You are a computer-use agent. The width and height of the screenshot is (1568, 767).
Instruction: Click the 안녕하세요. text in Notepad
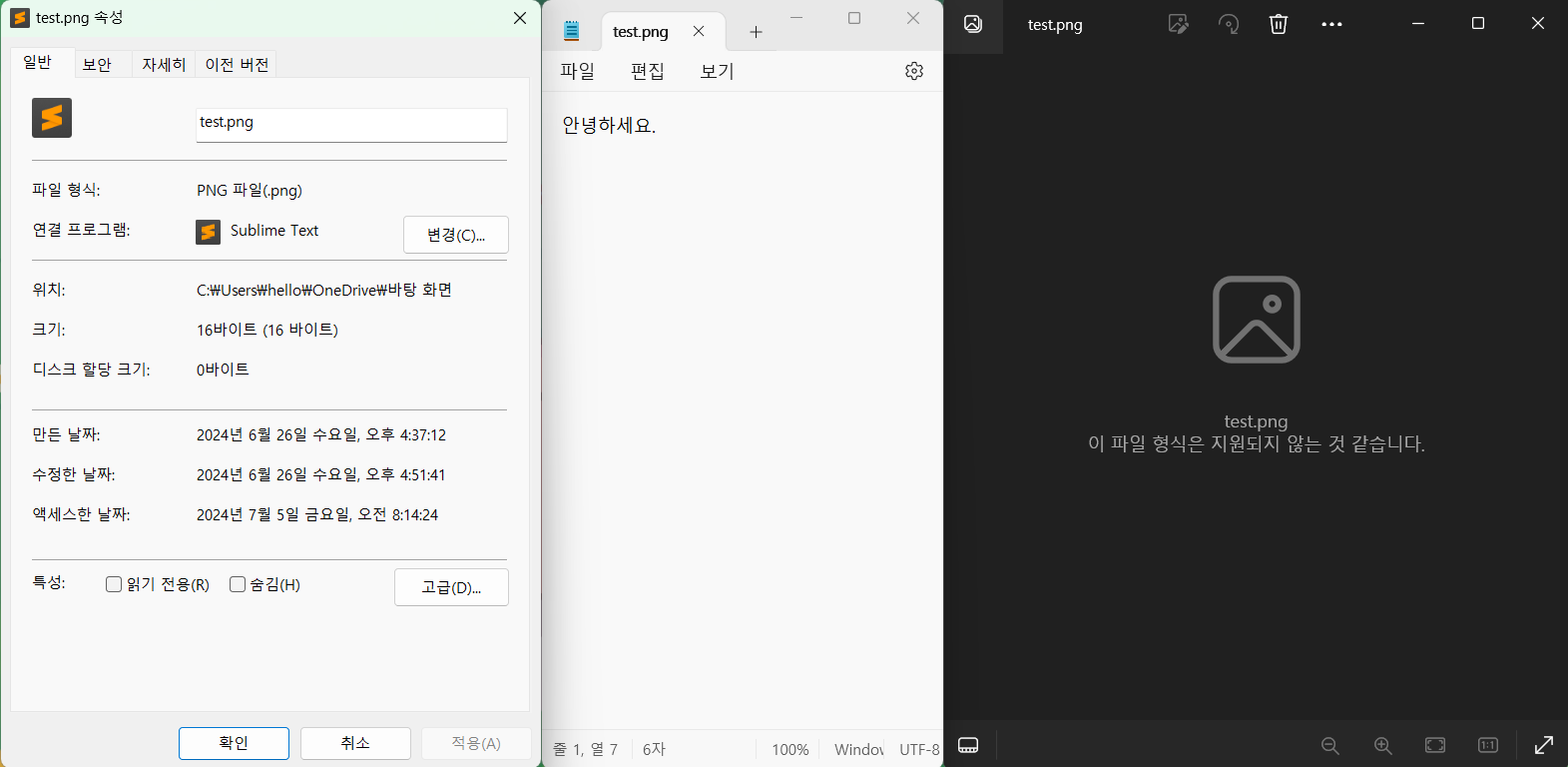point(609,126)
